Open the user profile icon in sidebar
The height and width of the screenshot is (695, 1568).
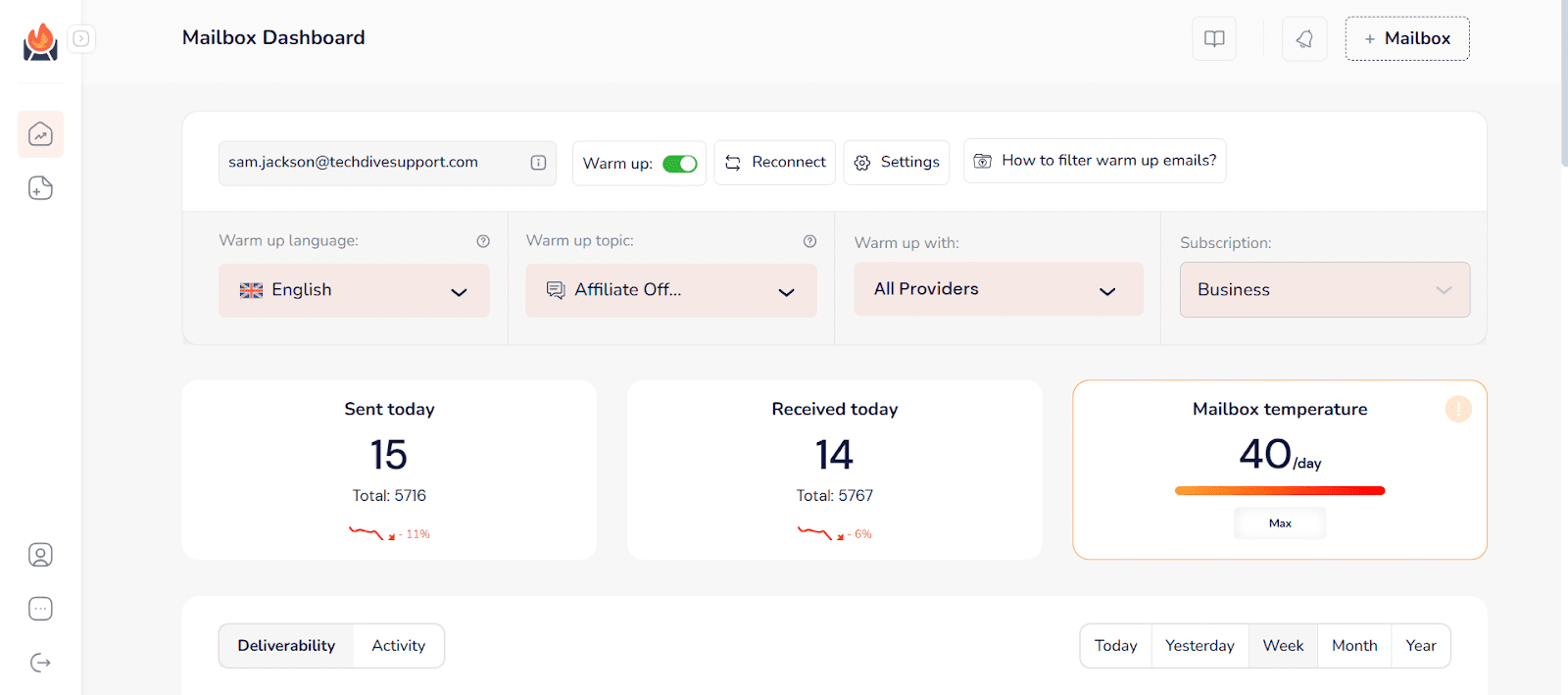[x=40, y=555]
